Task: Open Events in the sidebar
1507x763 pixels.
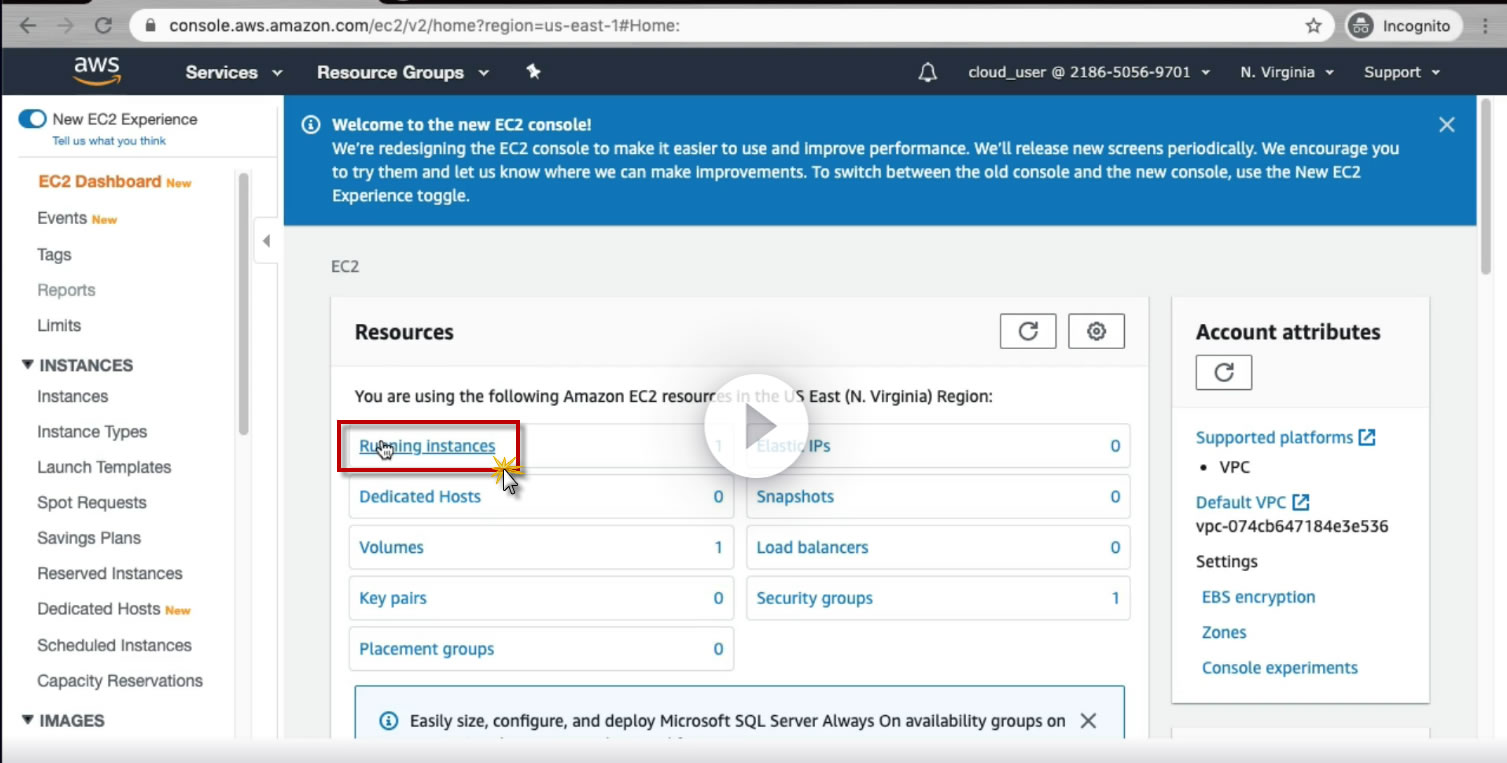Action: coord(62,218)
